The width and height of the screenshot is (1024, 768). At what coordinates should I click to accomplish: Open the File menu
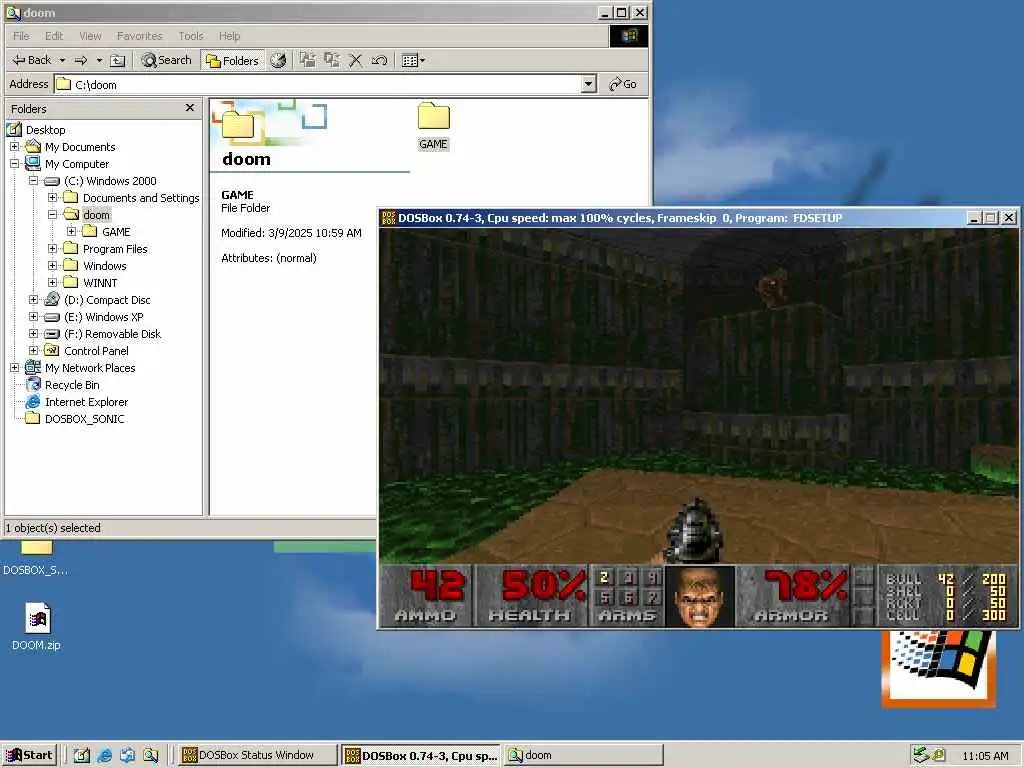point(21,36)
